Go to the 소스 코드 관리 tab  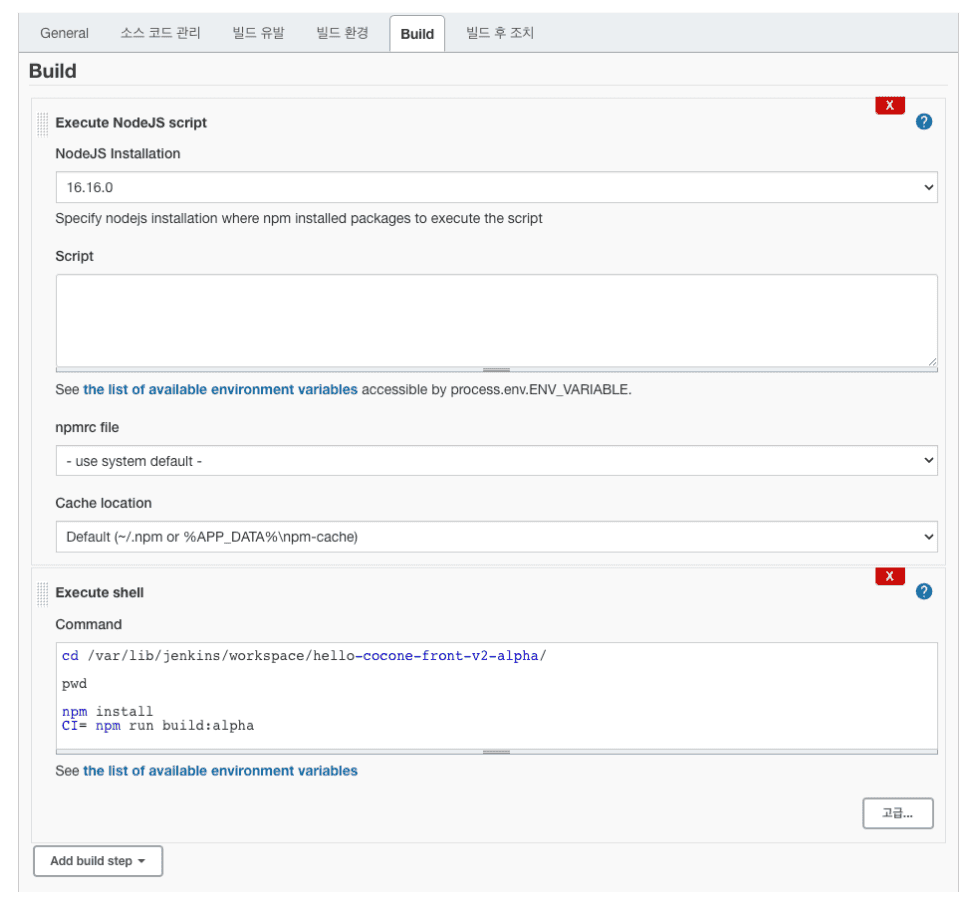coord(160,33)
